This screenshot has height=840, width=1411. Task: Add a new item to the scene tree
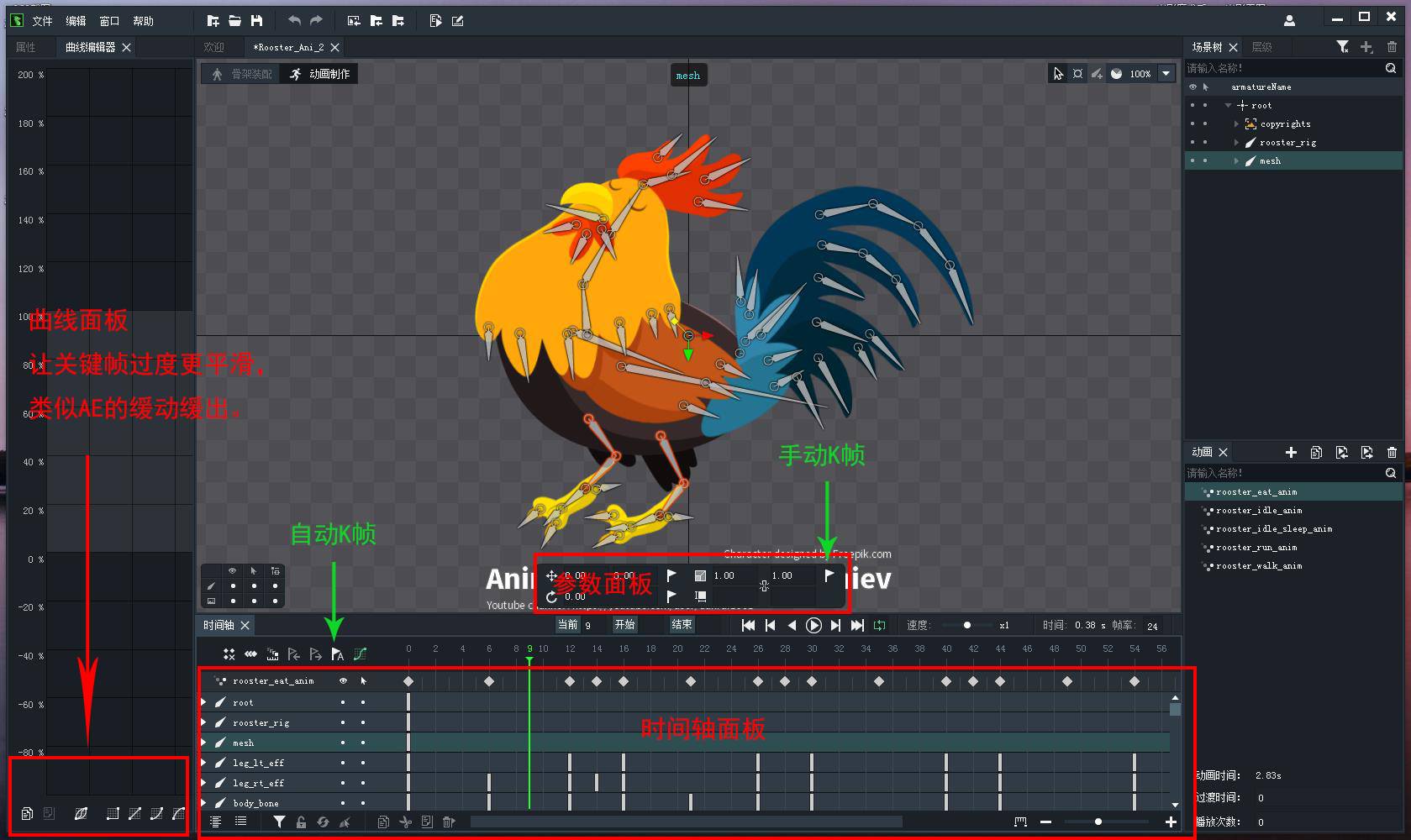pos(1366,47)
